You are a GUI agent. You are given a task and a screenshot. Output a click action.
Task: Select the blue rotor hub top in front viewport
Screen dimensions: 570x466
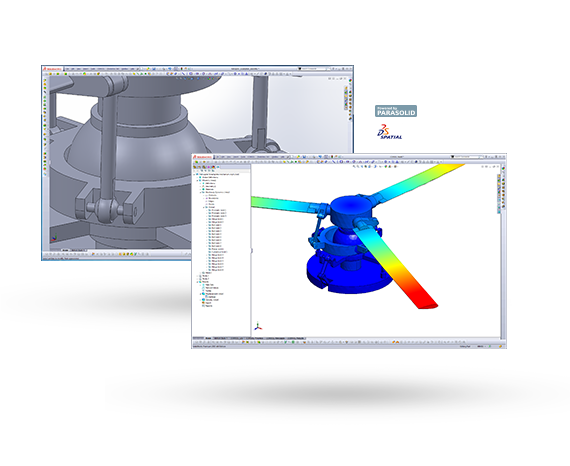click(351, 206)
